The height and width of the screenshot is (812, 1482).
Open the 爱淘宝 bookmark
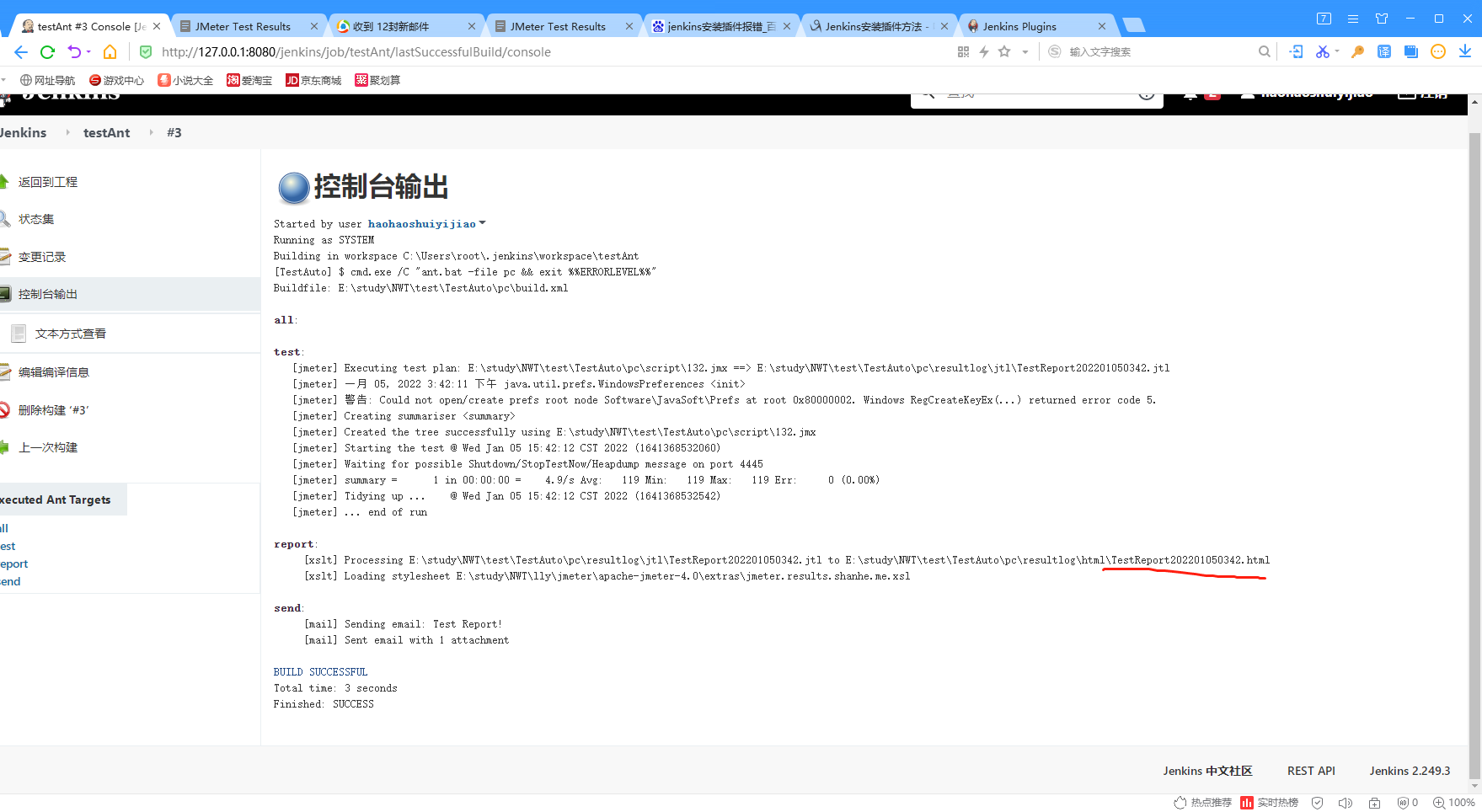pos(249,81)
